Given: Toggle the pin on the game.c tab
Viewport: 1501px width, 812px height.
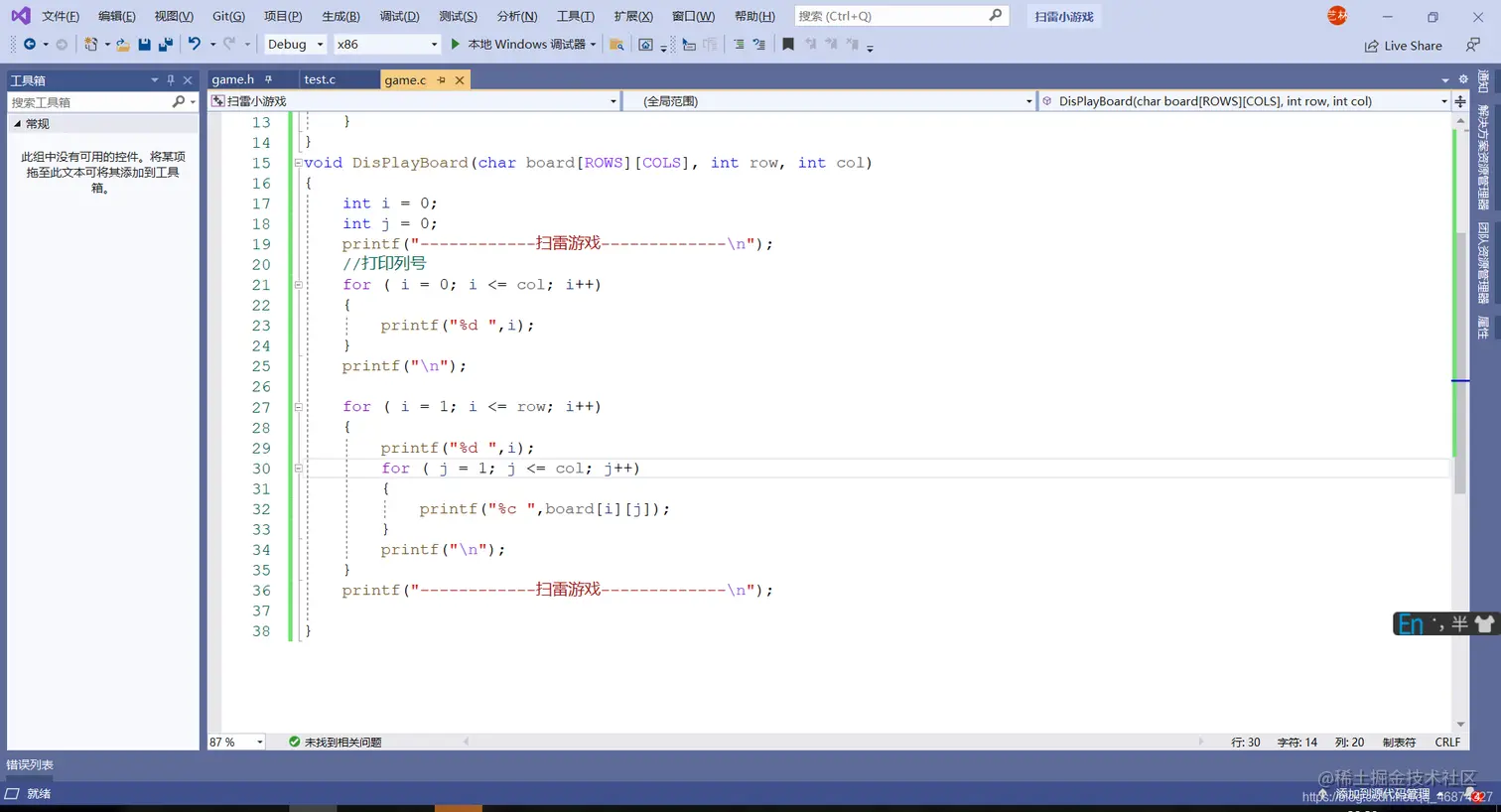Looking at the screenshot, I should point(442,79).
